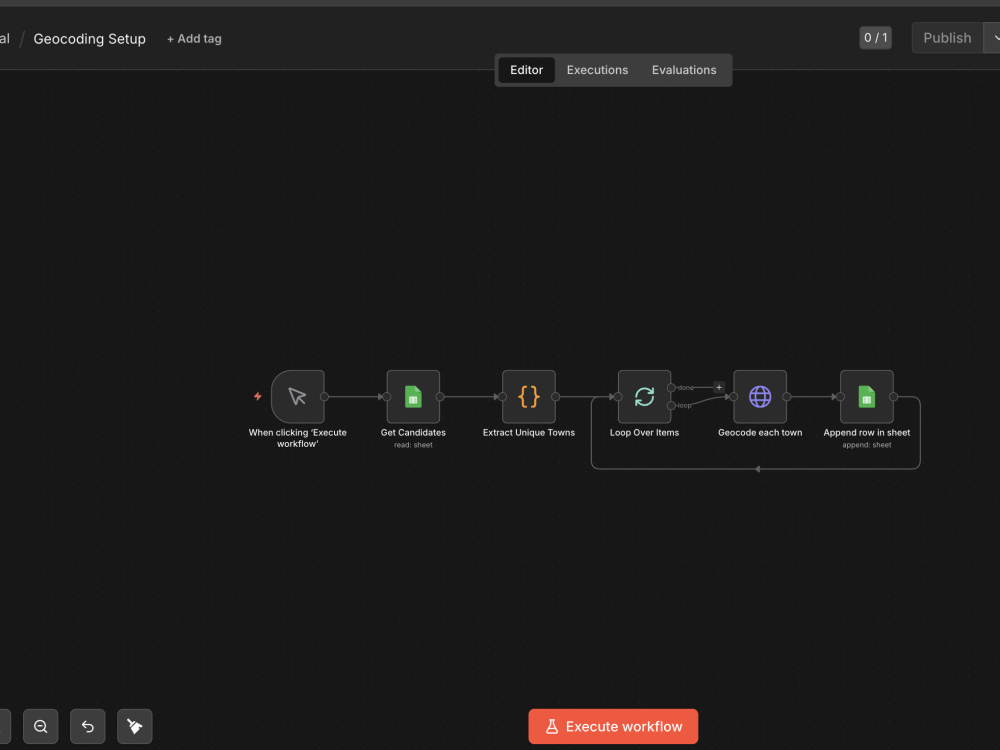1000x750 pixels.
Task: Click the + Add tag link
Action: coord(194,39)
